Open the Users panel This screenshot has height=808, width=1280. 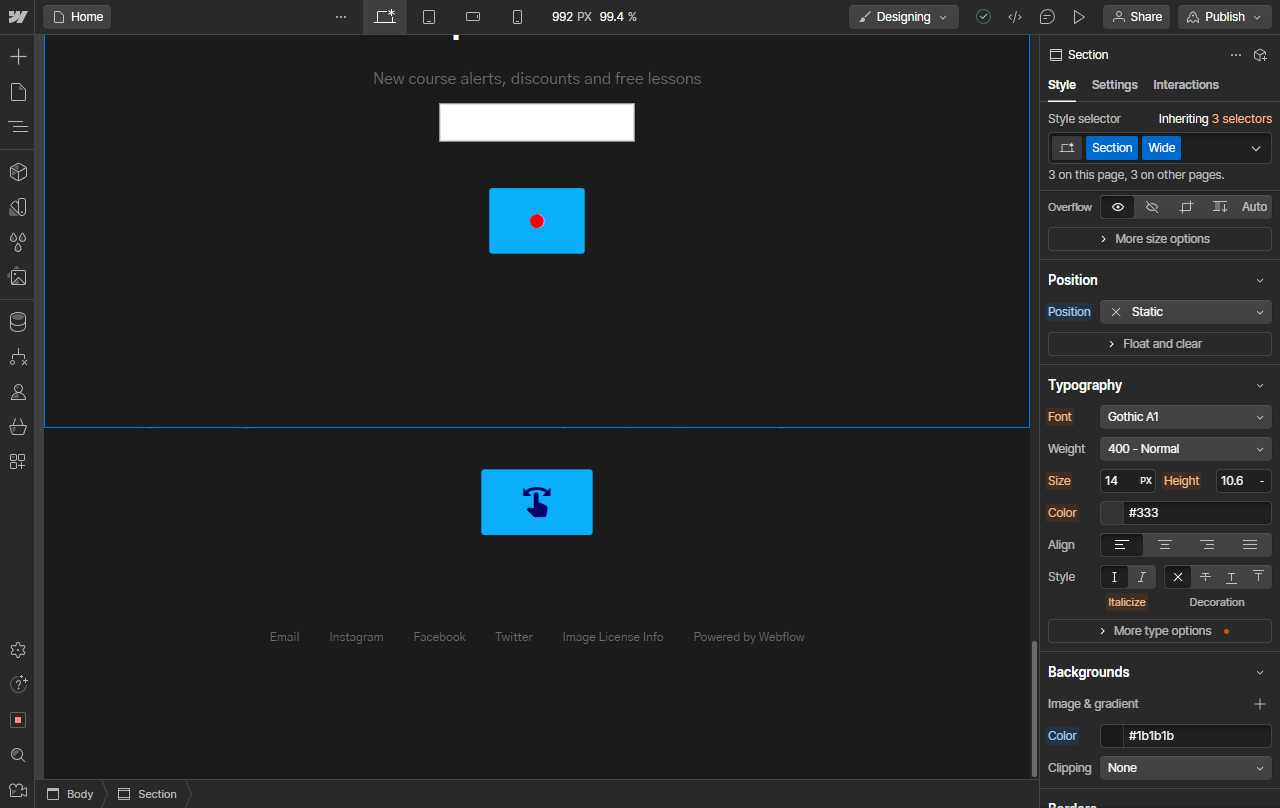point(17,392)
